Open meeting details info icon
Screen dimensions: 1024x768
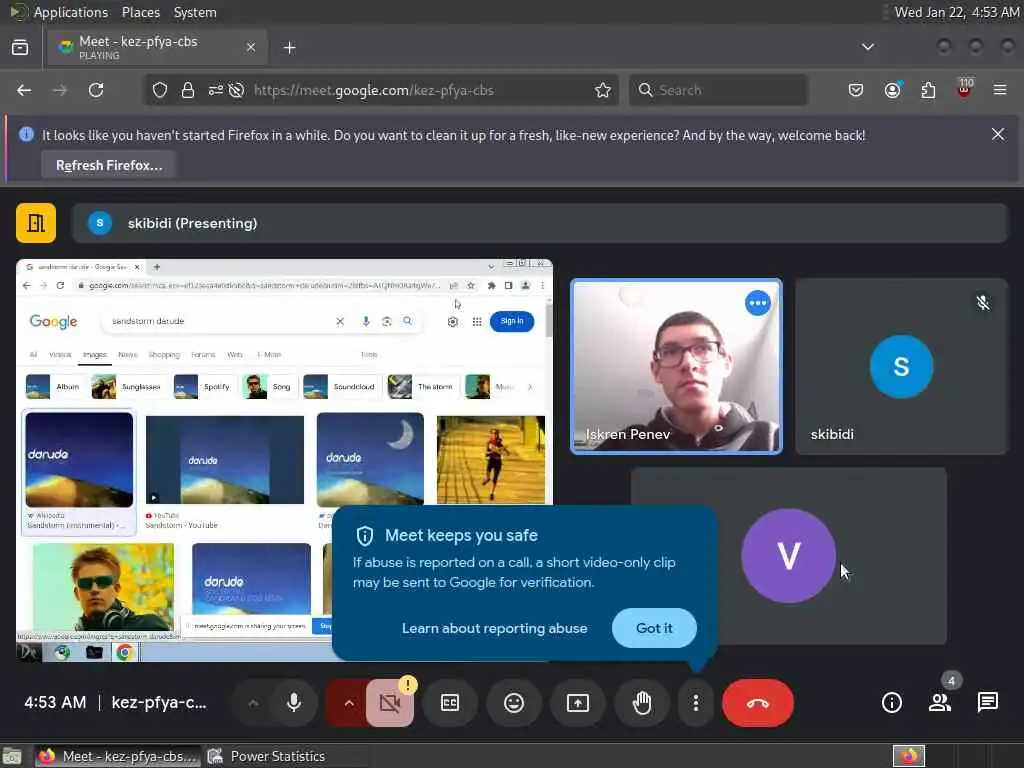(x=891, y=703)
